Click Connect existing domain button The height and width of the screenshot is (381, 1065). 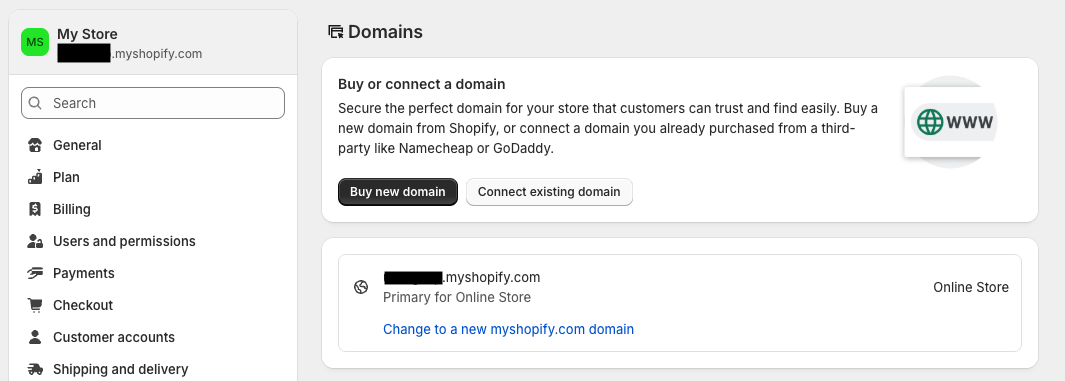(549, 192)
